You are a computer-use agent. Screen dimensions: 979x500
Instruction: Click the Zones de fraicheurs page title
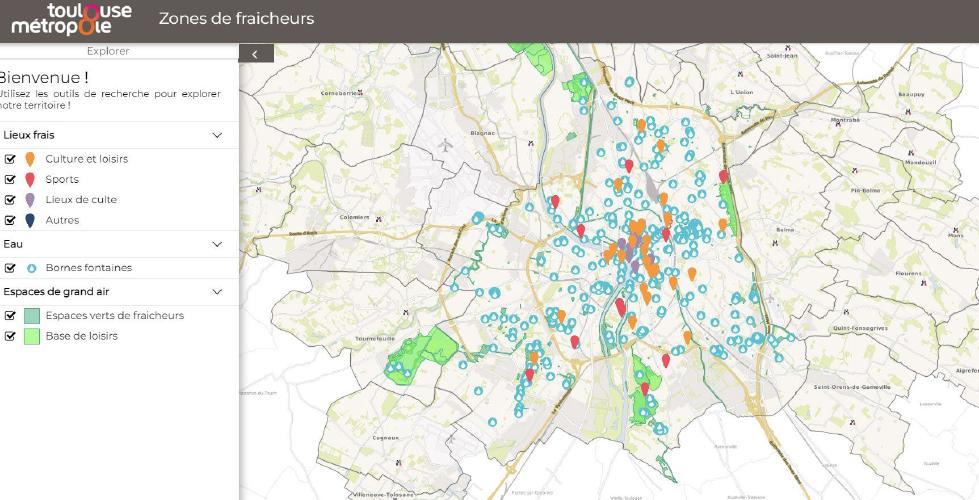tap(236, 19)
